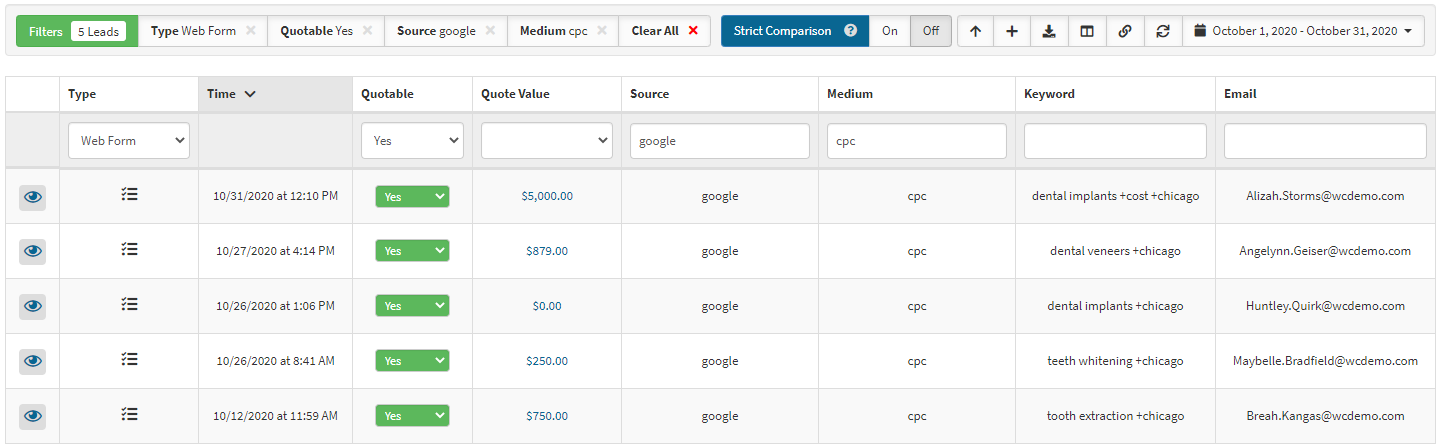The height and width of the screenshot is (448, 1443).
Task: Open the Quote Value filter dropdown
Action: 547,141
